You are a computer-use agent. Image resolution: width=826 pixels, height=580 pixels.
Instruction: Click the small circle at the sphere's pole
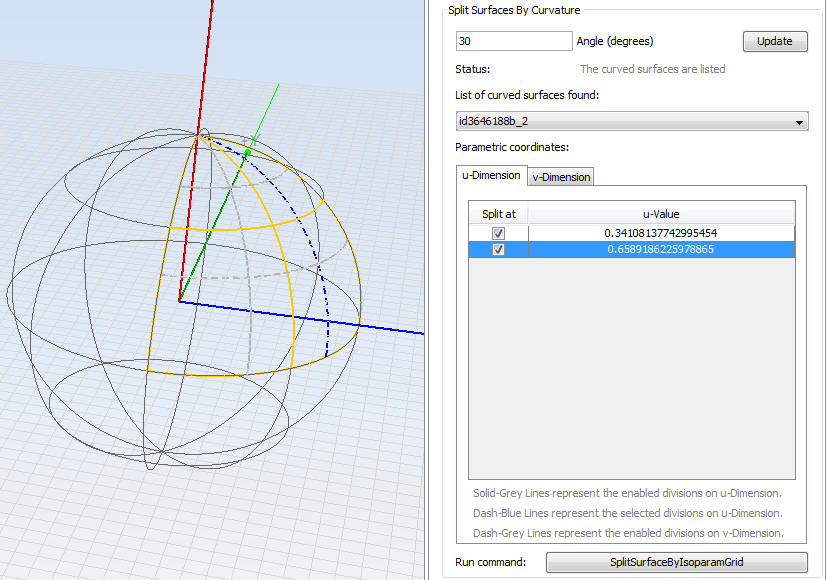pos(204,132)
